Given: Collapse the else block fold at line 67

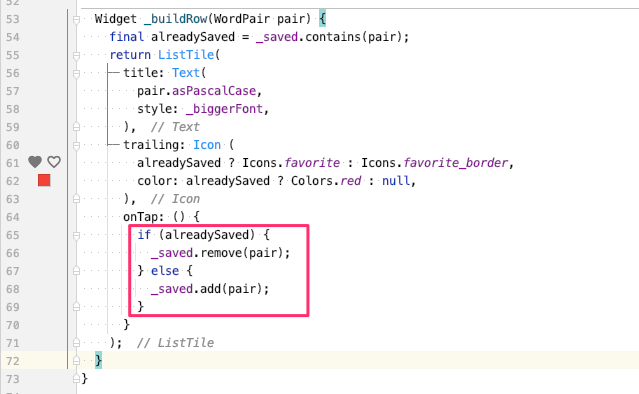Looking at the screenshot, I should [76, 271].
